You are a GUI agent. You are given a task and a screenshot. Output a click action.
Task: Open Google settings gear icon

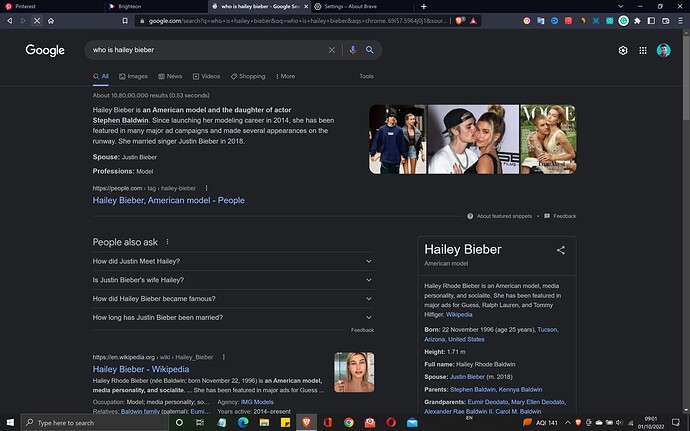pyautogui.click(x=623, y=50)
